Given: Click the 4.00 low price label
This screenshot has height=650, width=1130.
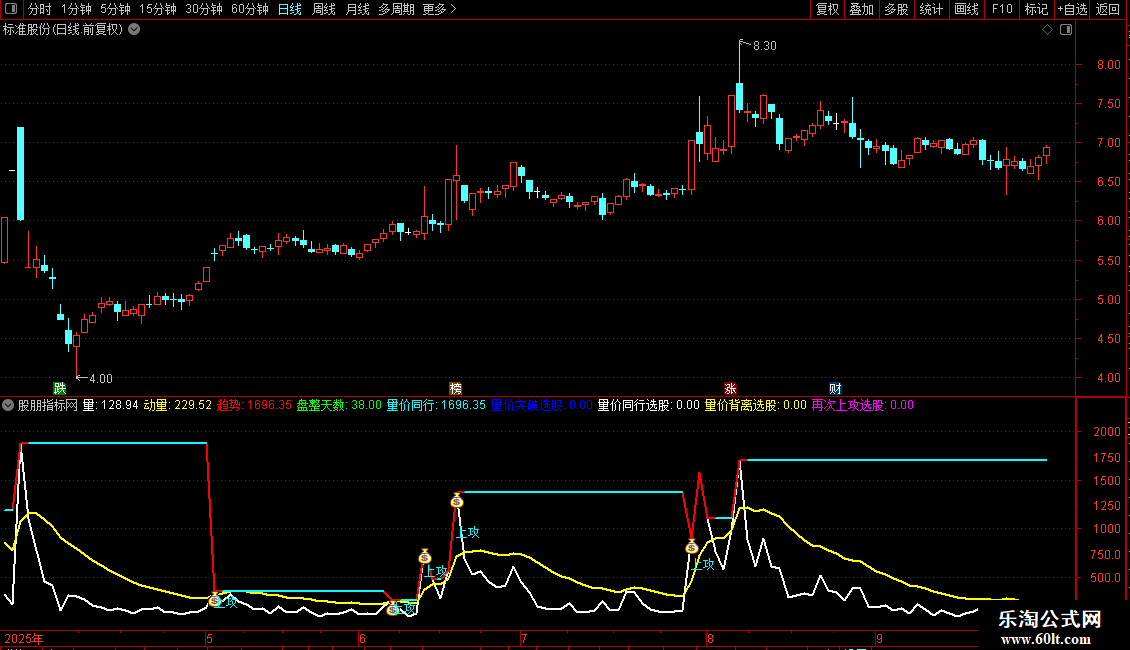Looking at the screenshot, I should tap(101, 379).
